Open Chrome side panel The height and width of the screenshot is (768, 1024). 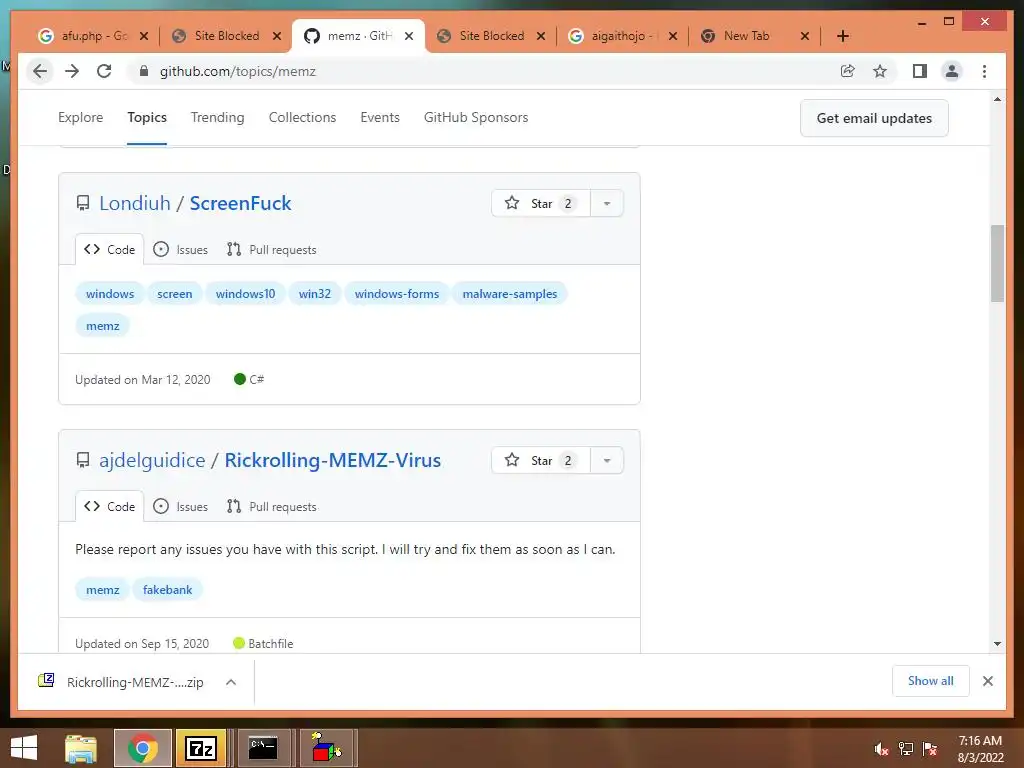pyautogui.click(x=920, y=71)
